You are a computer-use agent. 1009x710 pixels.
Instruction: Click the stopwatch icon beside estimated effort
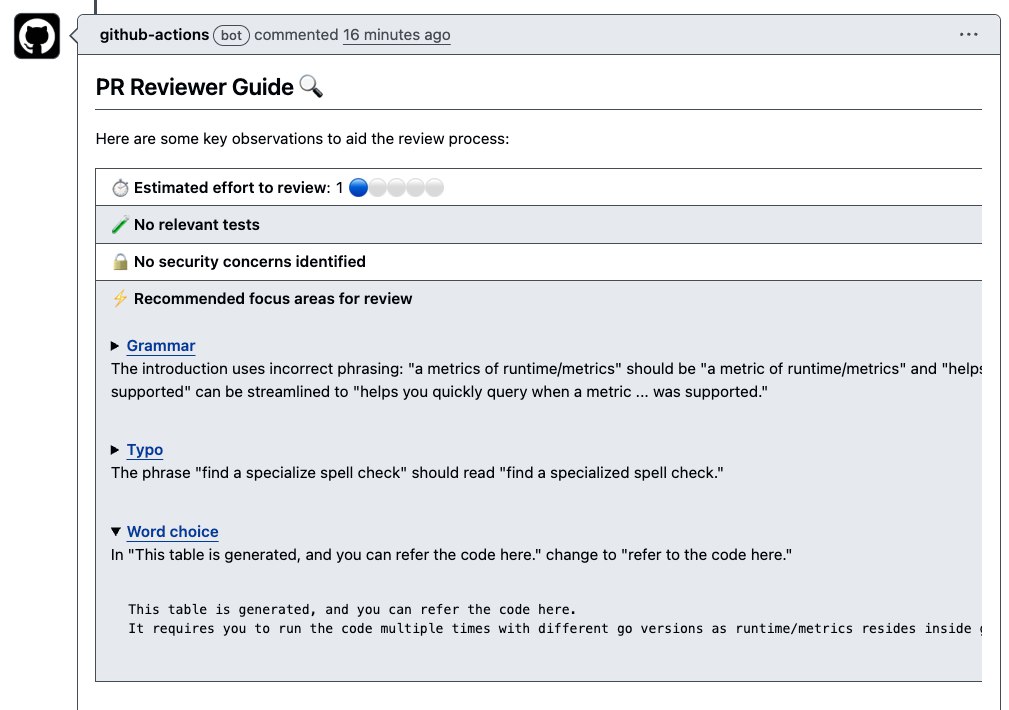pos(120,187)
